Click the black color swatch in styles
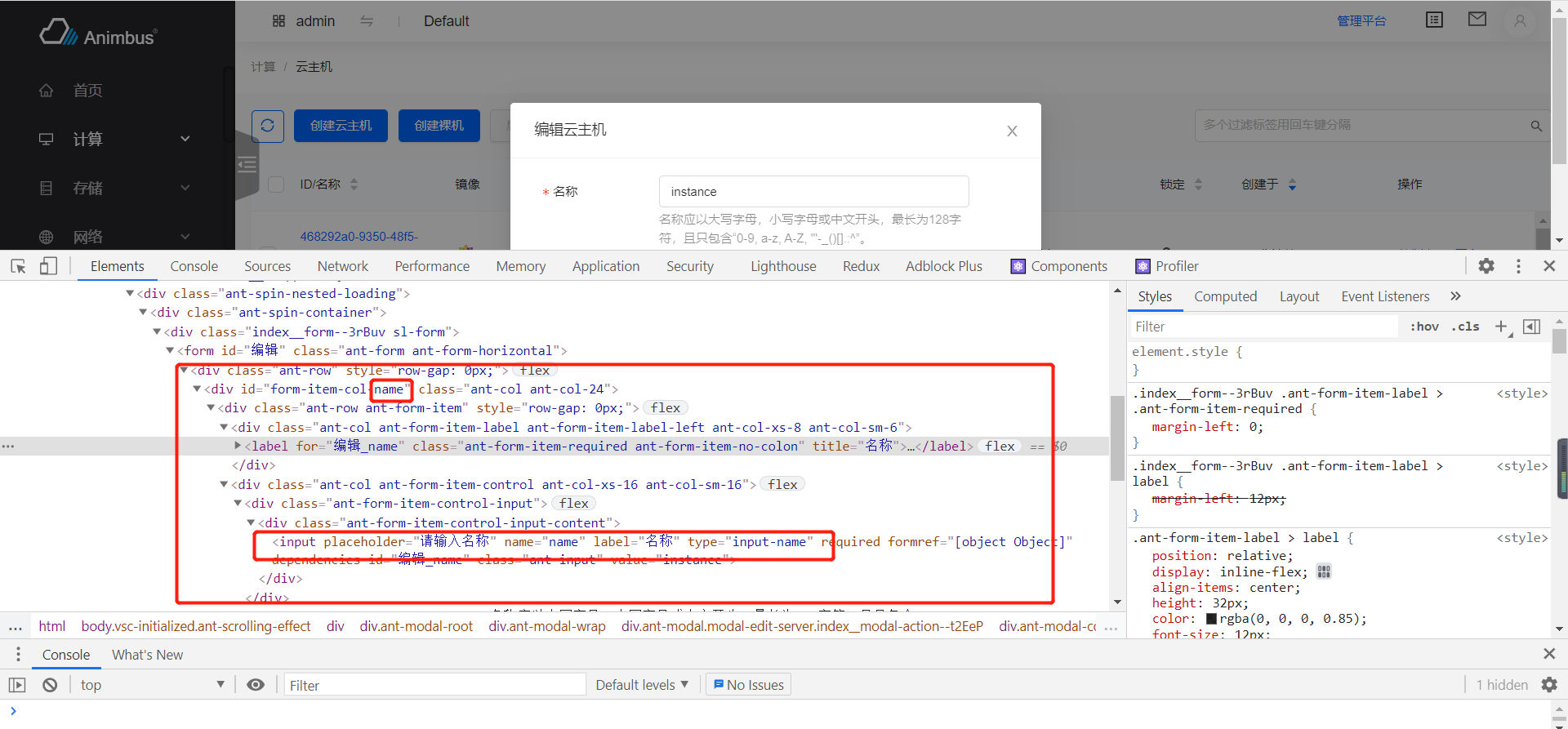This screenshot has height=729, width=1568. pyautogui.click(x=1211, y=619)
